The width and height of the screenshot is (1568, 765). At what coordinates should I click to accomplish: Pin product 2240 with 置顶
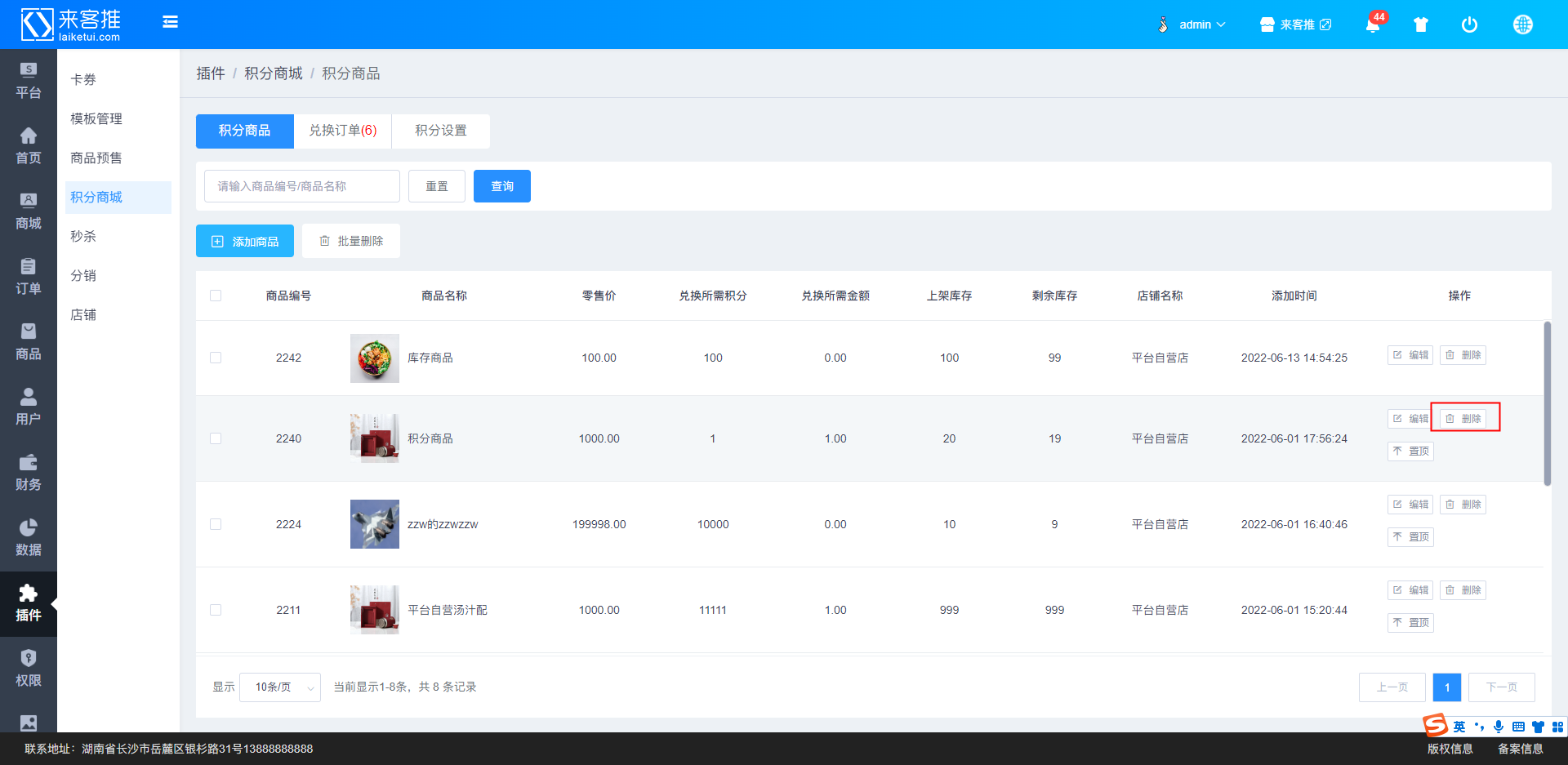tap(1410, 451)
